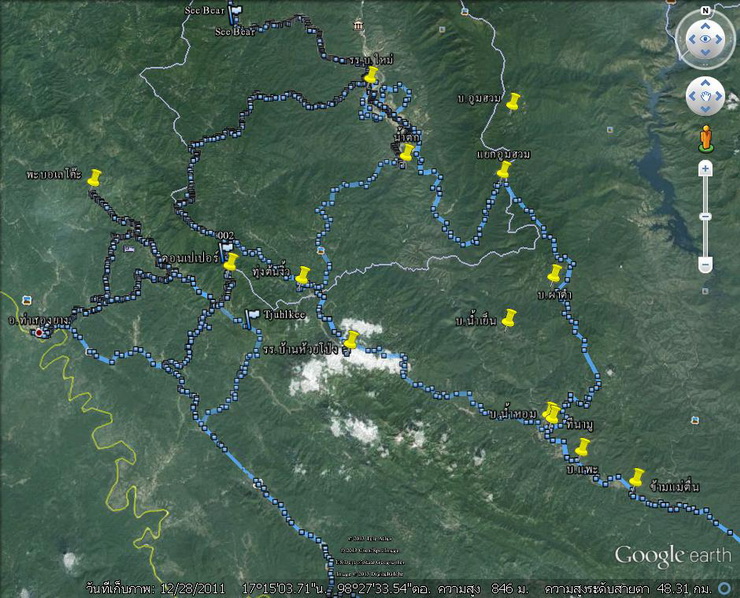Click the 002 flag waypoint icon
Viewport: 740px width, 598px height.
[x=226, y=246]
